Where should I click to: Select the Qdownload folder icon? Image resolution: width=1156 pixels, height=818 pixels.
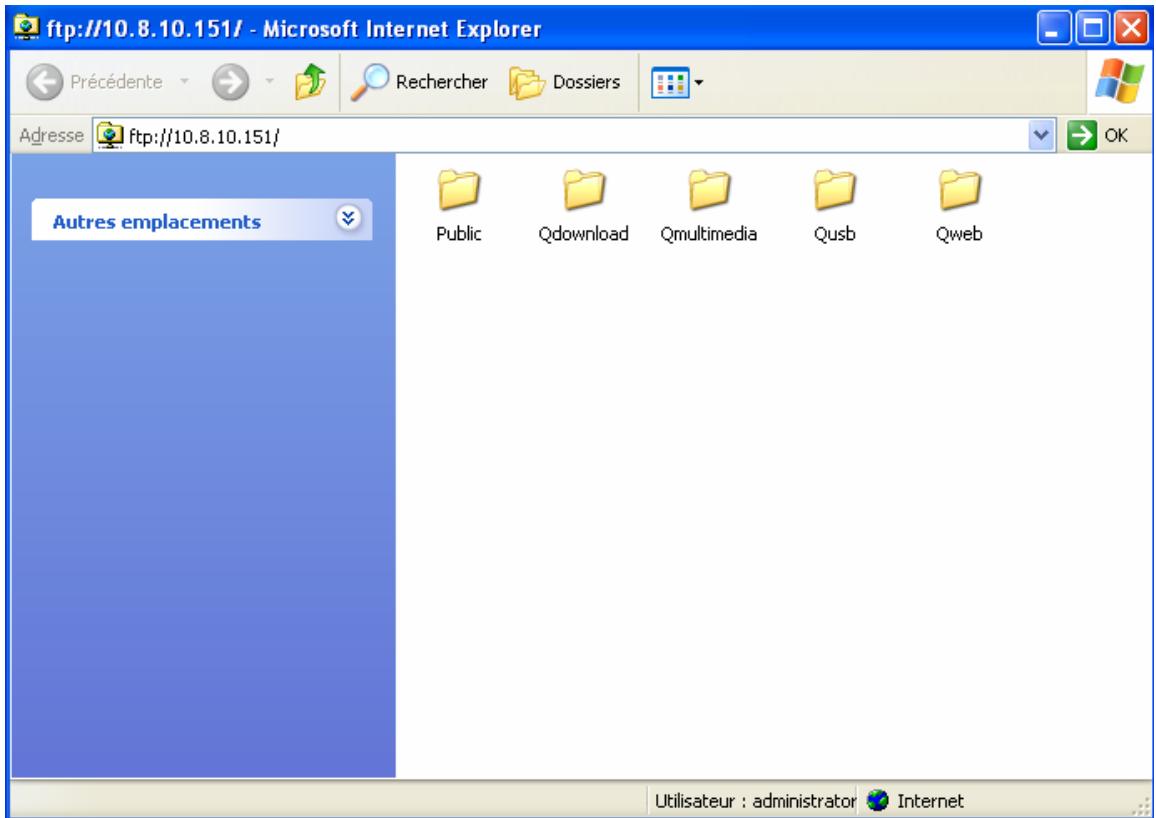coord(583,189)
